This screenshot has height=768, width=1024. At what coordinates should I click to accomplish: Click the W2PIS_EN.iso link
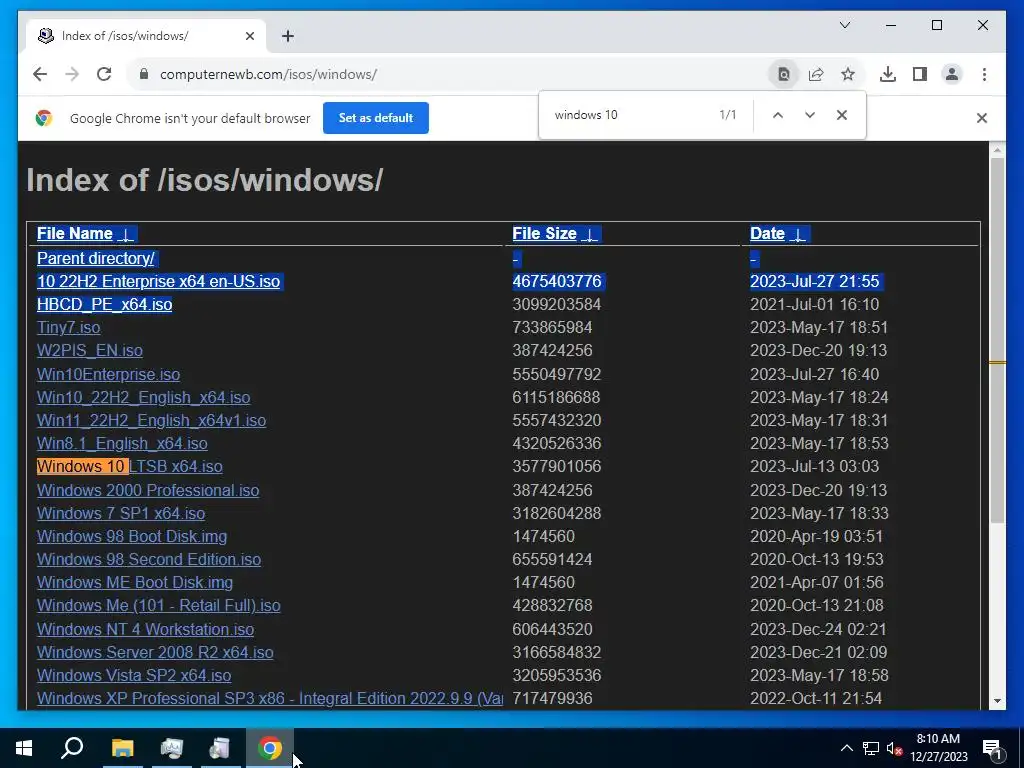tap(89, 351)
